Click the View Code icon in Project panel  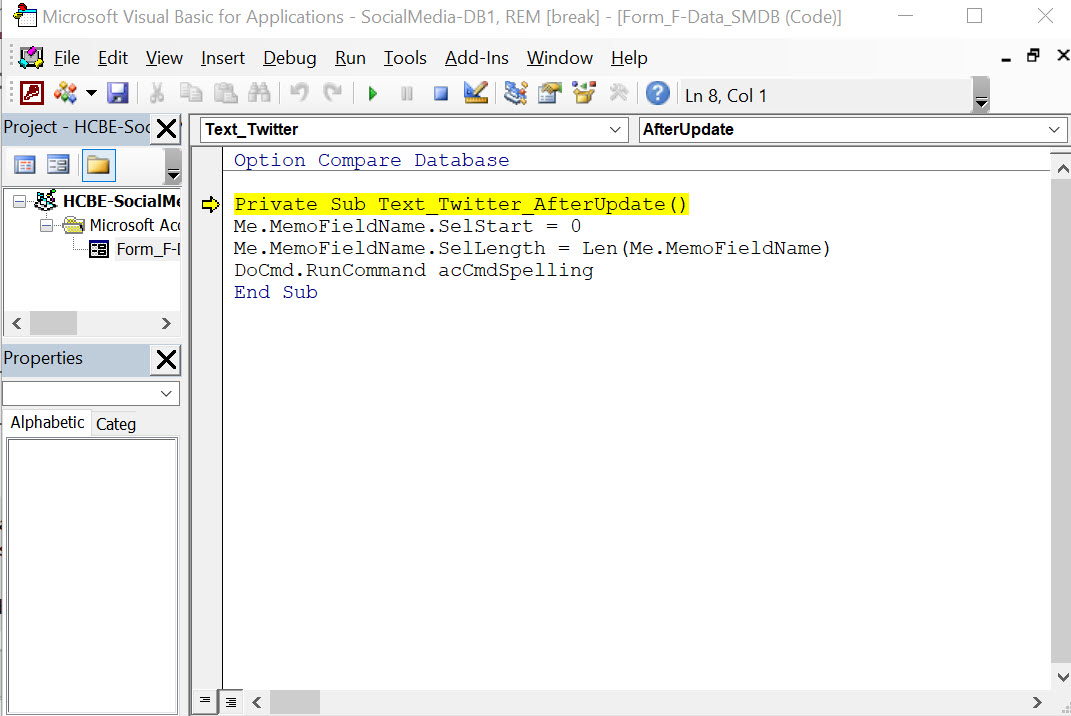coord(25,165)
